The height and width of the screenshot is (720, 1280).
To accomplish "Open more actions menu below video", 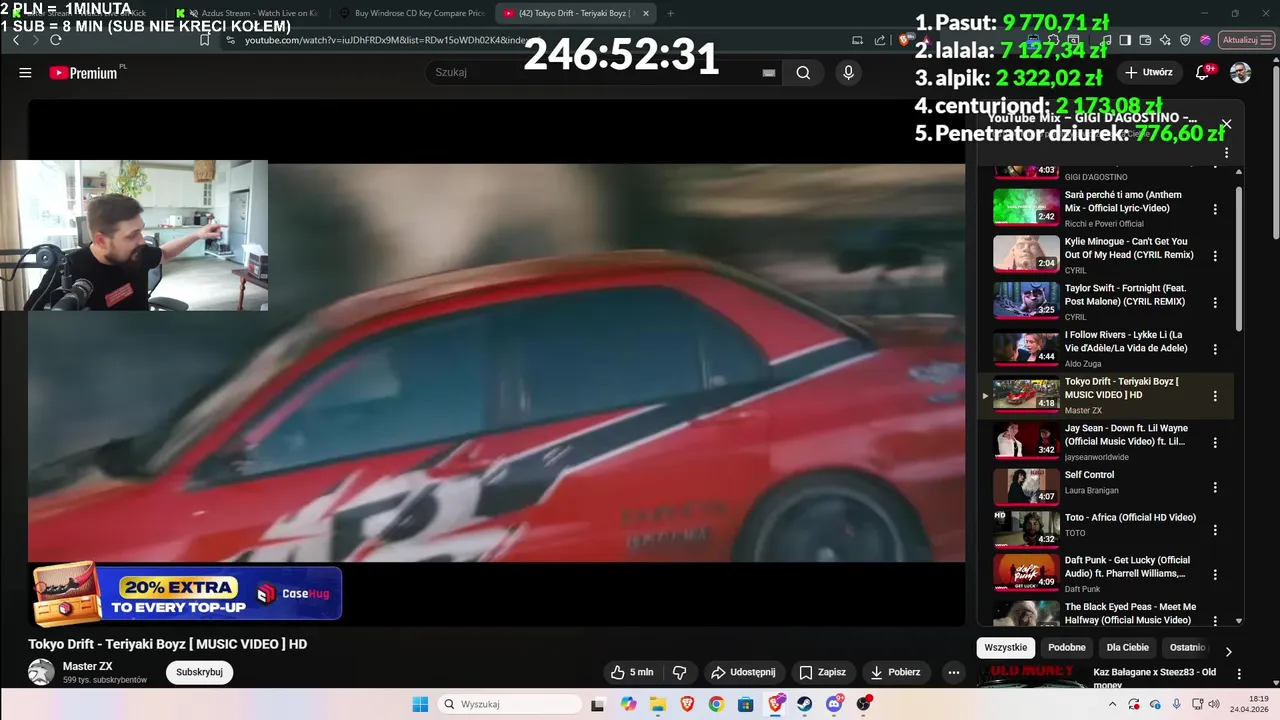I will pos(954,672).
